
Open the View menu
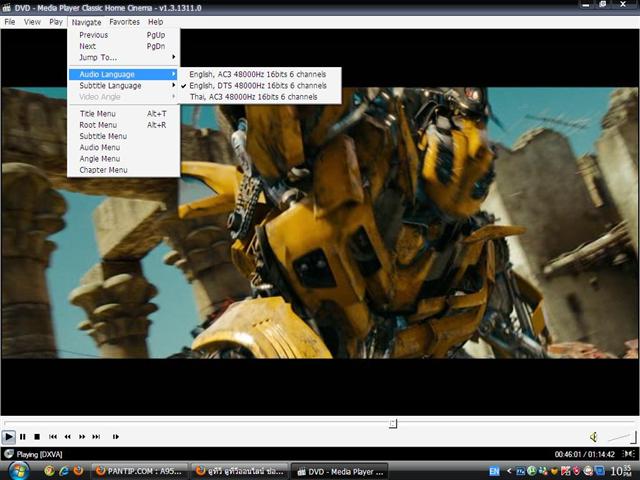[x=32, y=22]
